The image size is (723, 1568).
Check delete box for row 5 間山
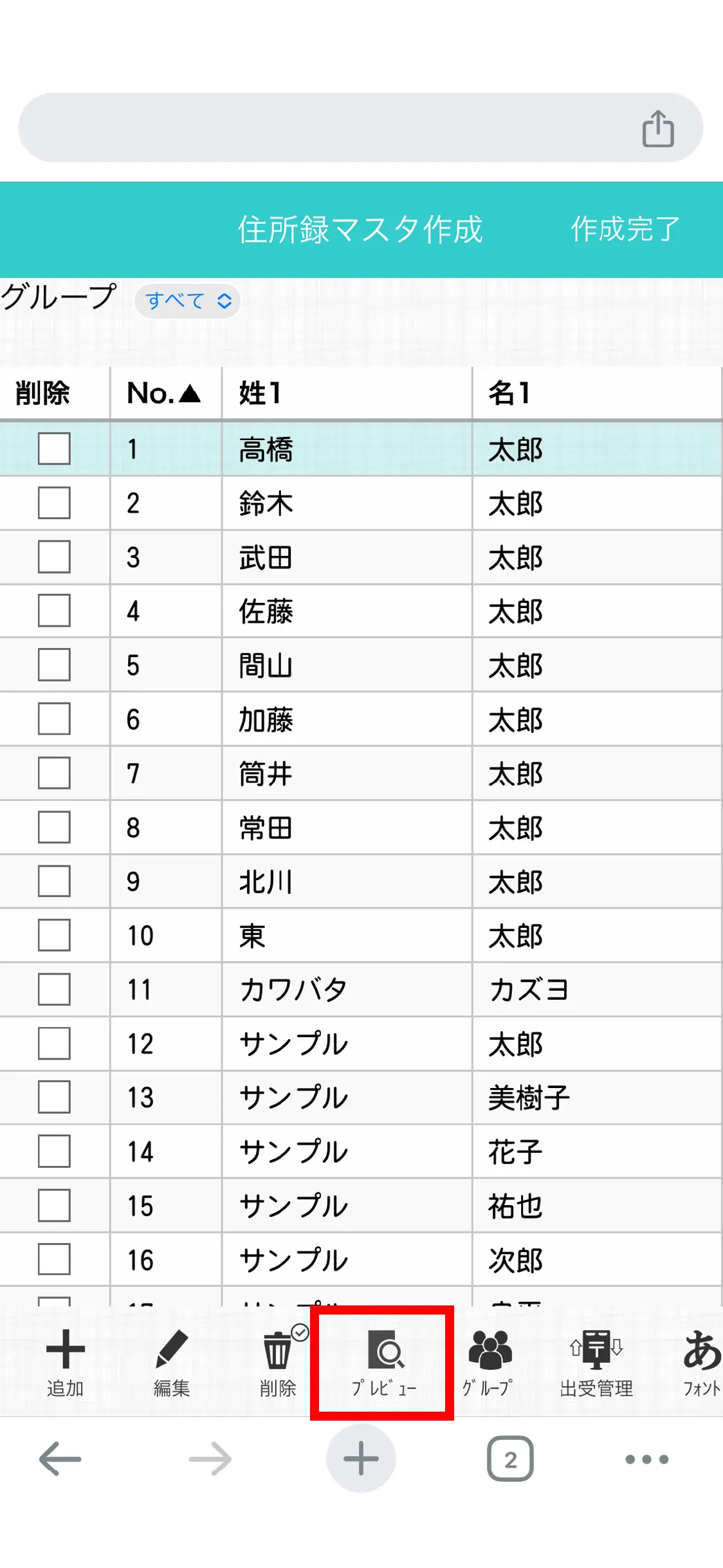click(x=54, y=665)
